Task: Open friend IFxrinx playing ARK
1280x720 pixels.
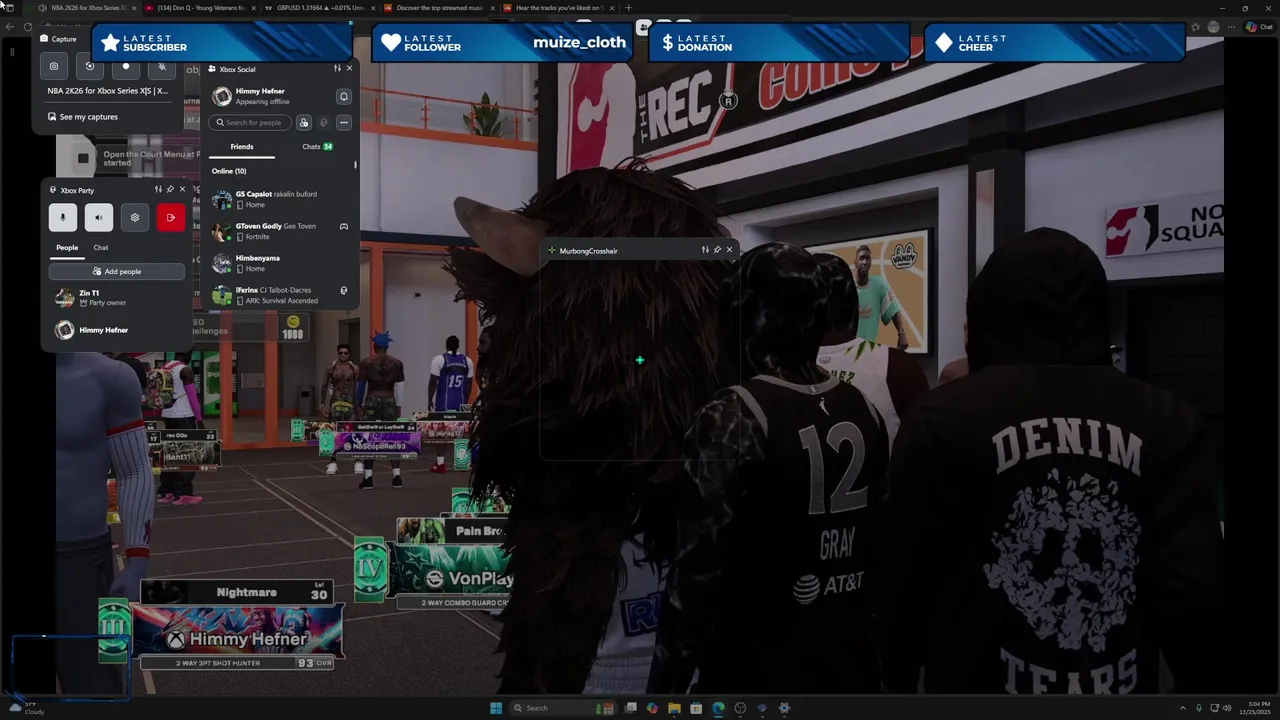Action: pyautogui.click(x=280, y=295)
